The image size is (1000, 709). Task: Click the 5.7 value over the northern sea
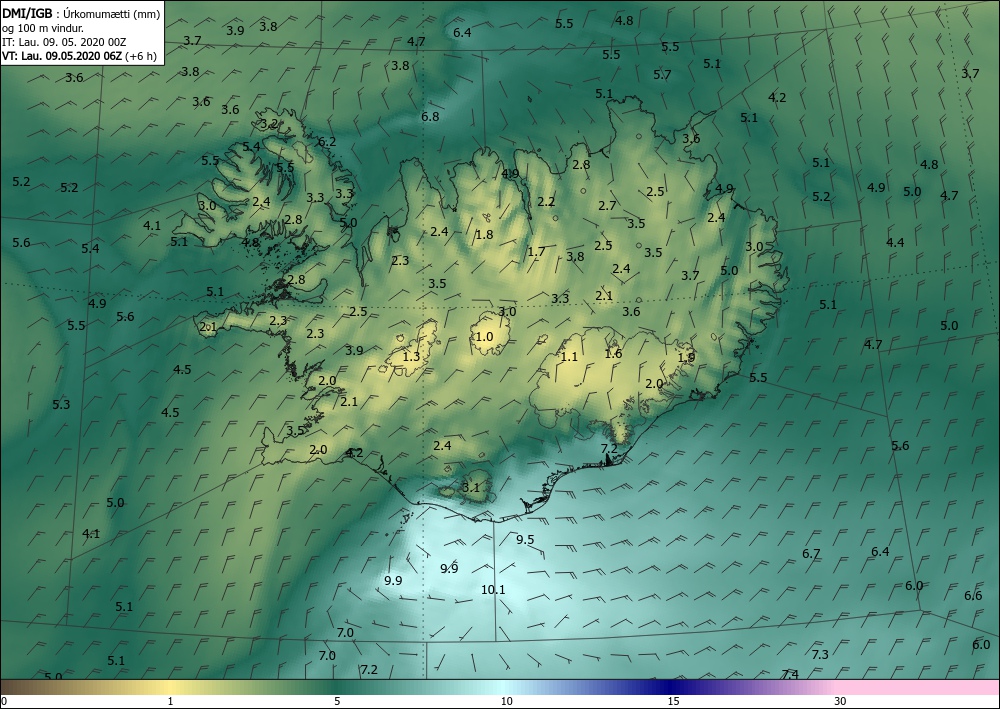[x=663, y=75]
